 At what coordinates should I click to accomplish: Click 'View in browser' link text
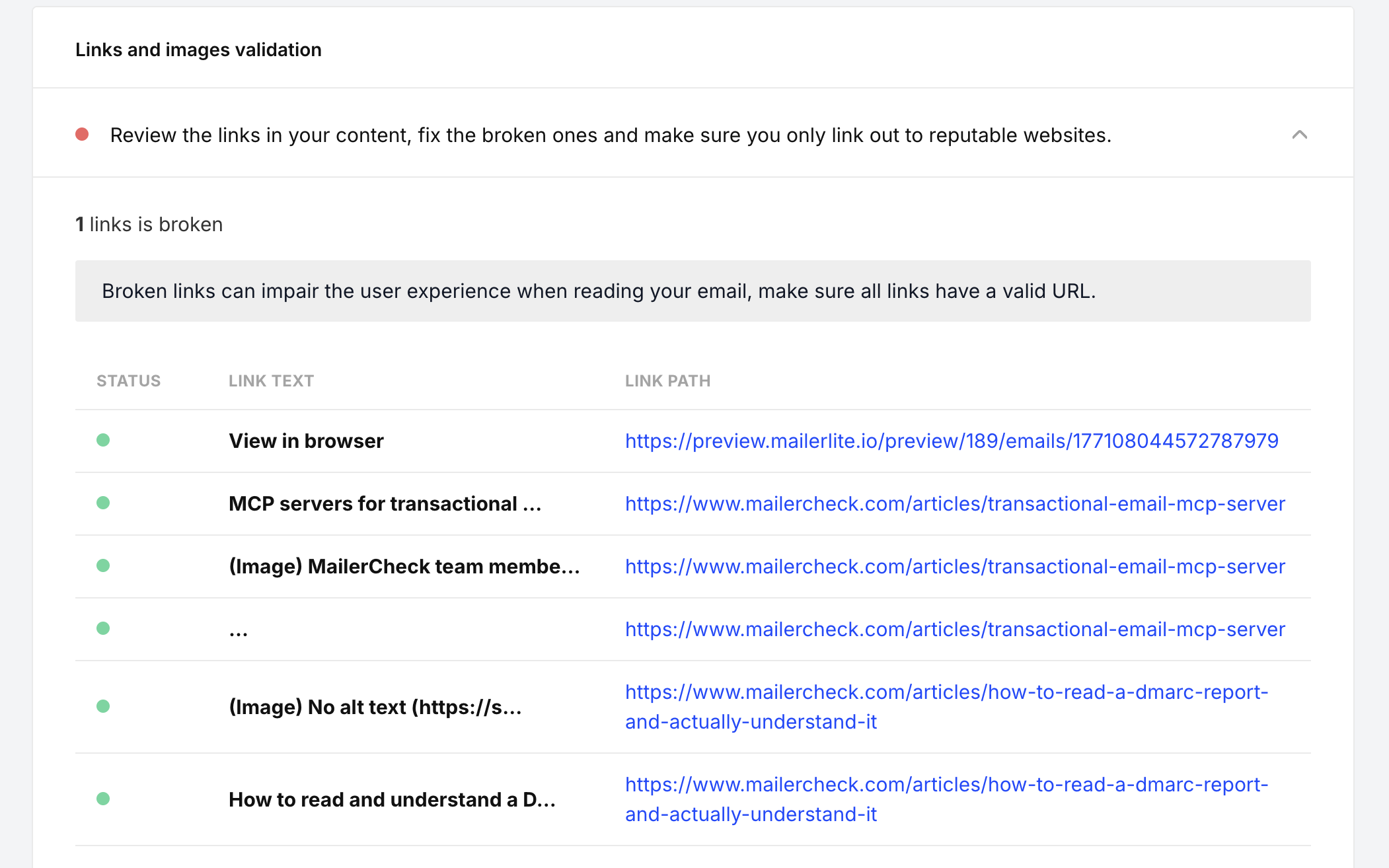pyautogui.click(x=306, y=441)
